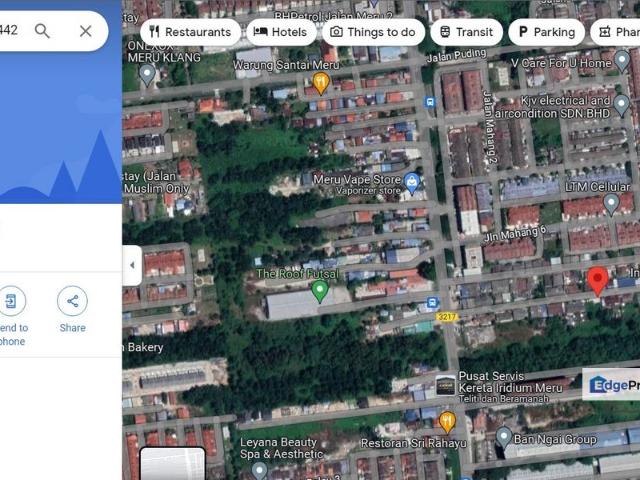Collapse the side panel arrow
The image size is (640, 480).
pyautogui.click(x=132, y=265)
